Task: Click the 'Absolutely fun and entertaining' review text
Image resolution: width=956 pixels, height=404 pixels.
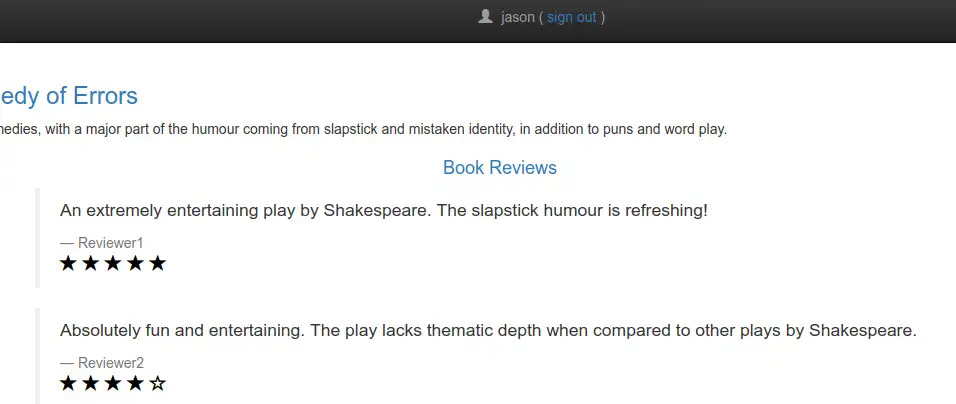Action: (488, 331)
